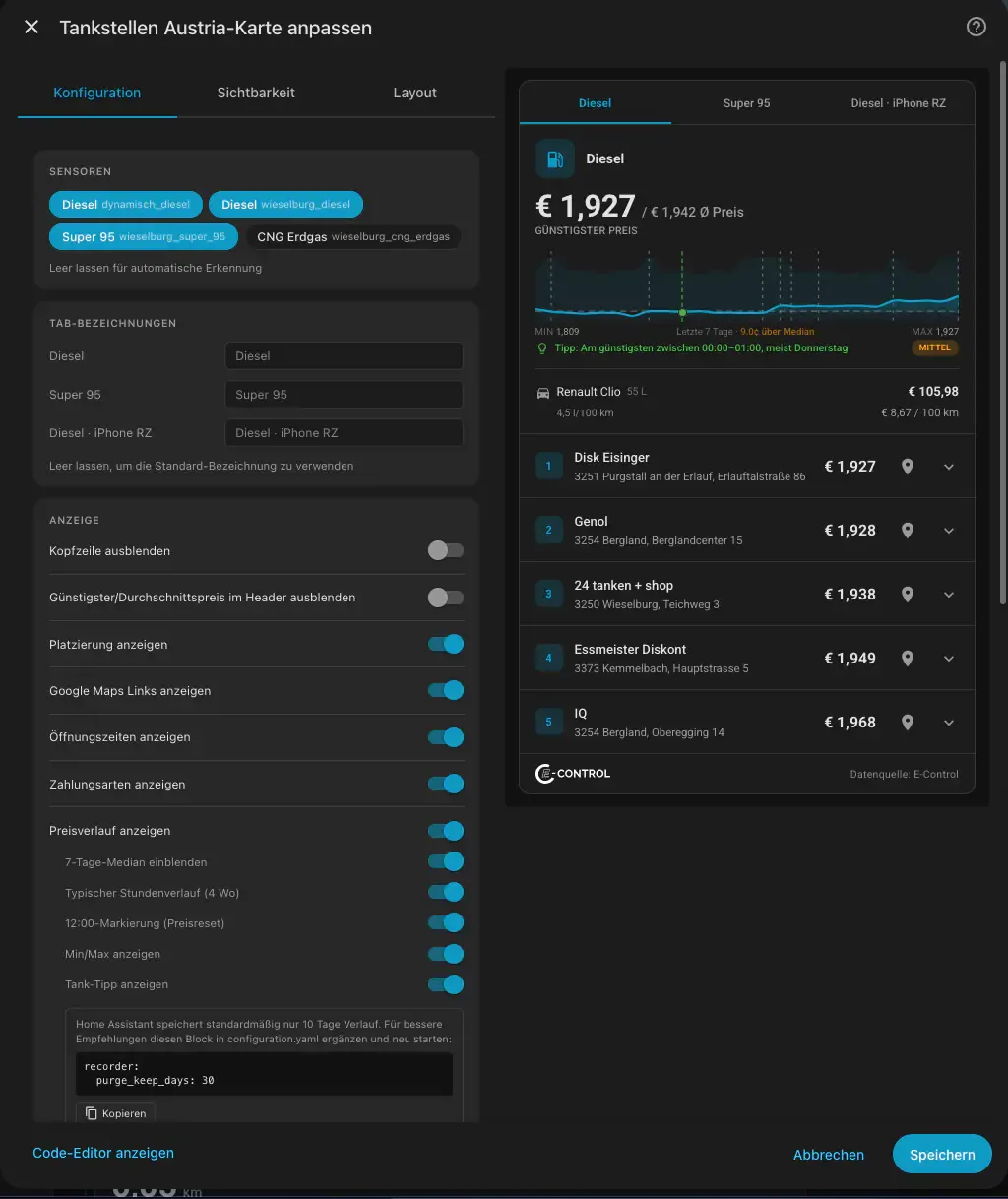
Task: Select the CNG Erdgas sensor chip
Action: coord(353,237)
